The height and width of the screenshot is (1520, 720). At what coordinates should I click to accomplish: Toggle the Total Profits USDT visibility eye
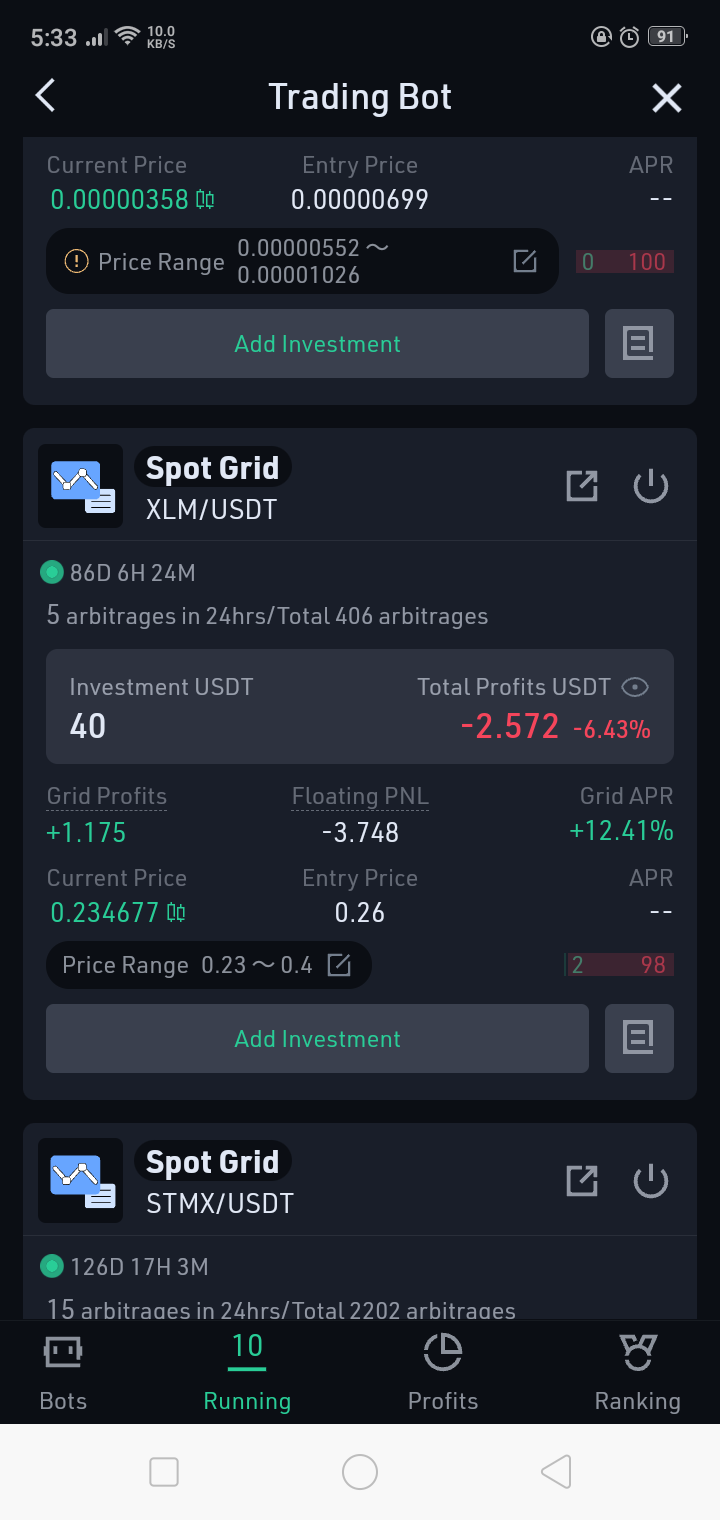(x=635, y=687)
